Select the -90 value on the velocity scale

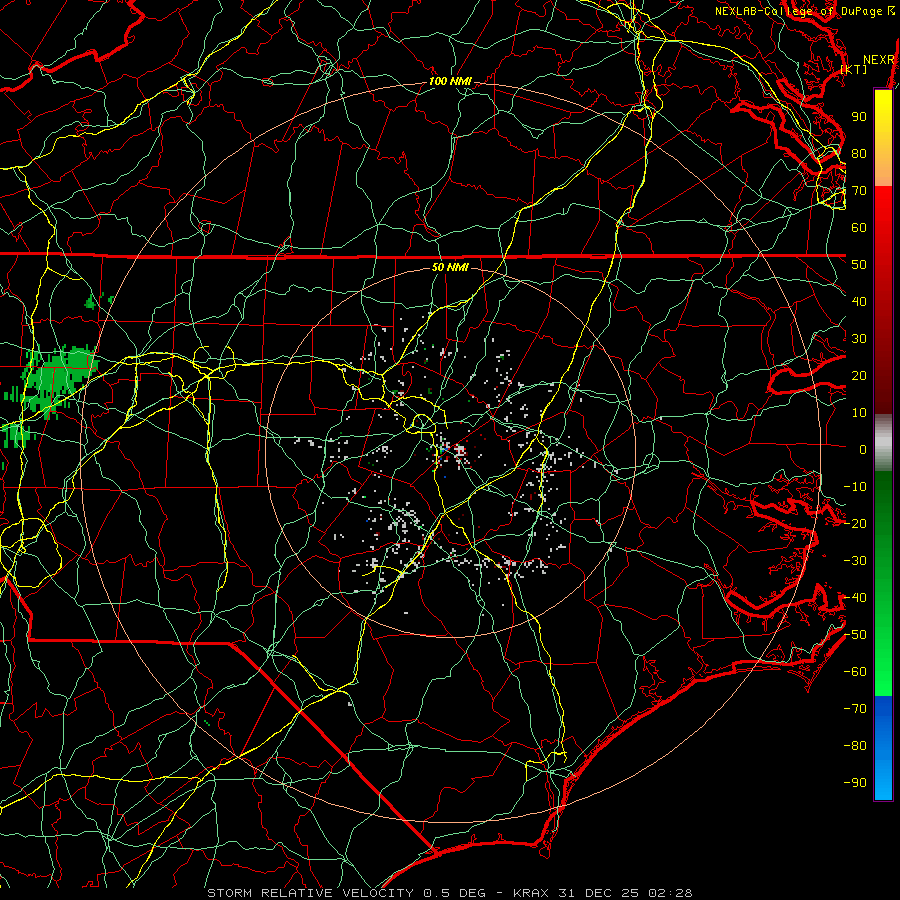coord(855,783)
